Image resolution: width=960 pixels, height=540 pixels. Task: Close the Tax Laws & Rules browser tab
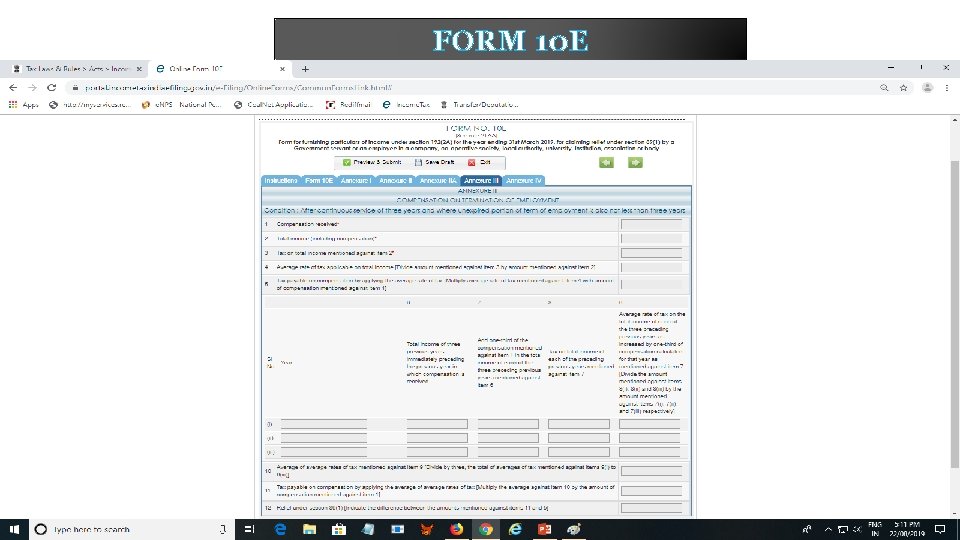[x=139, y=69]
